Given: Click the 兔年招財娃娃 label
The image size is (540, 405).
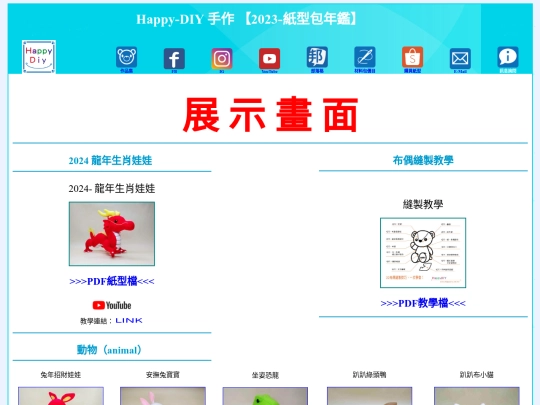Looking at the screenshot, I should [61, 375].
